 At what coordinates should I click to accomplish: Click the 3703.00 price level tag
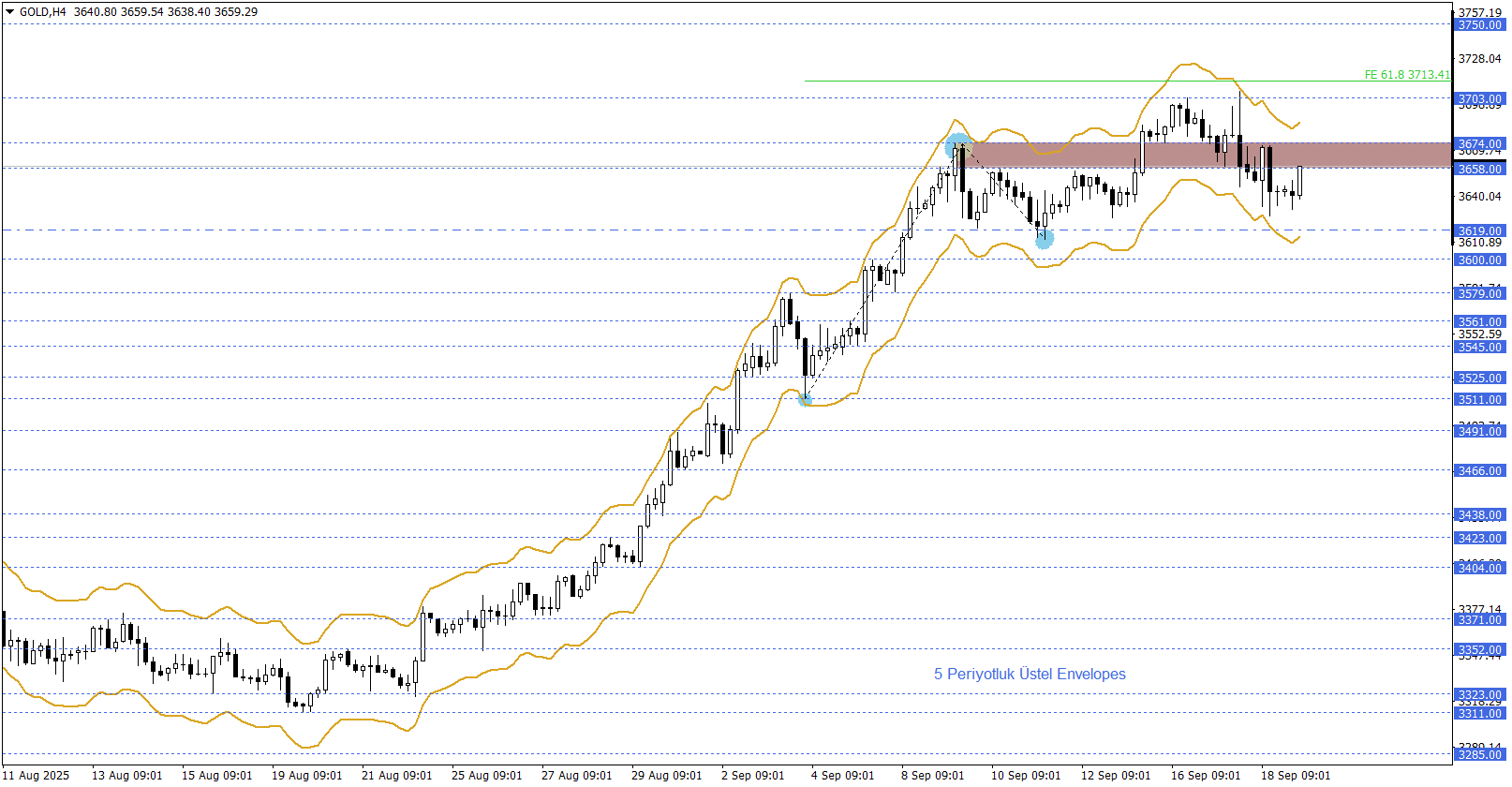coord(1479,99)
